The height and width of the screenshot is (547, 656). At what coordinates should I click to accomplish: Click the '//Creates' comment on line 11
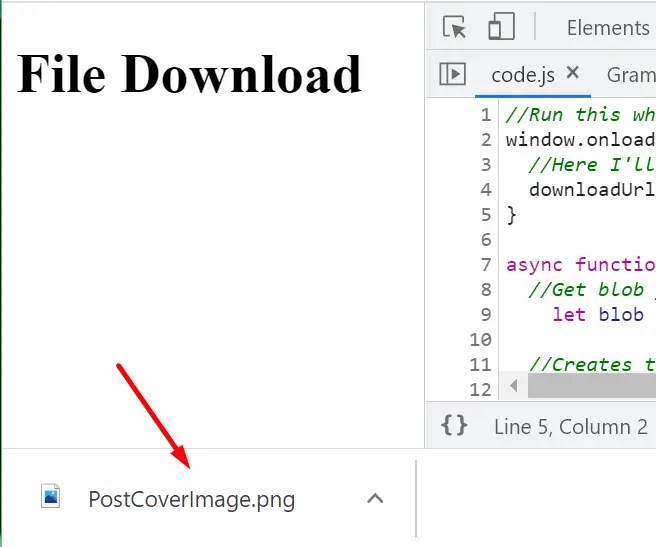[x=581, y=364]
